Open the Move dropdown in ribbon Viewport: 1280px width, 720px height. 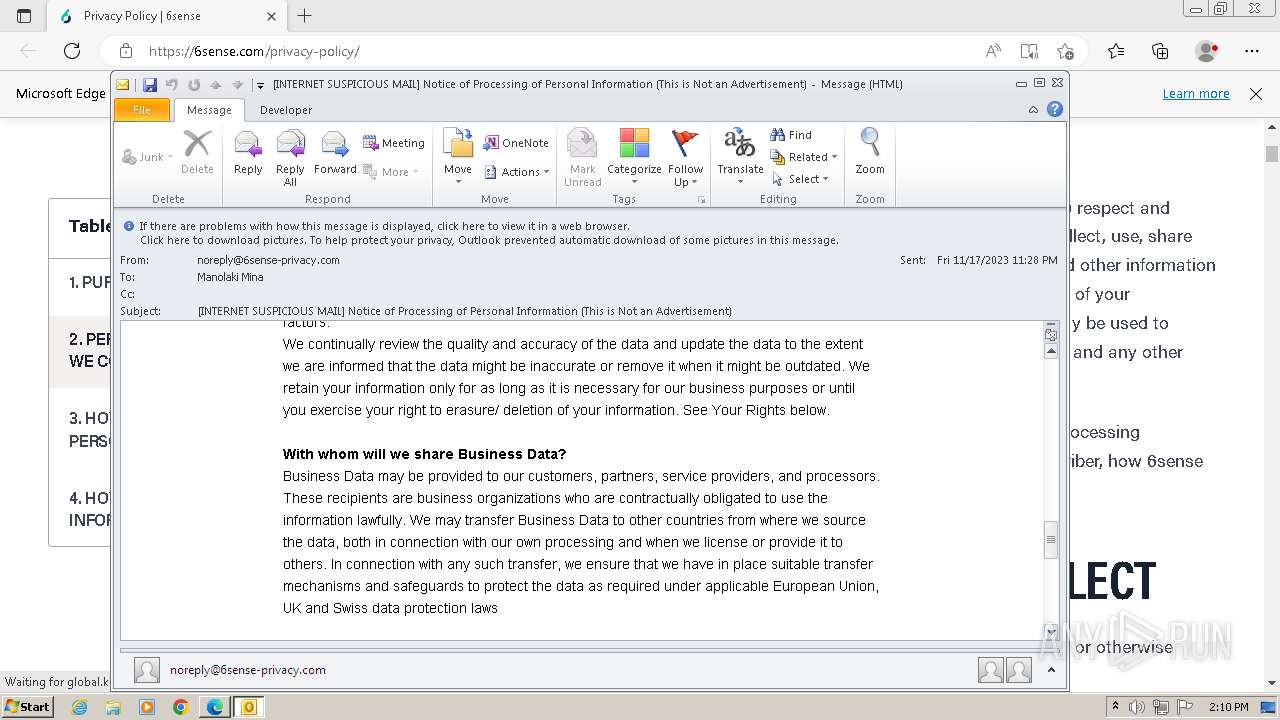[x=458, y=157]
